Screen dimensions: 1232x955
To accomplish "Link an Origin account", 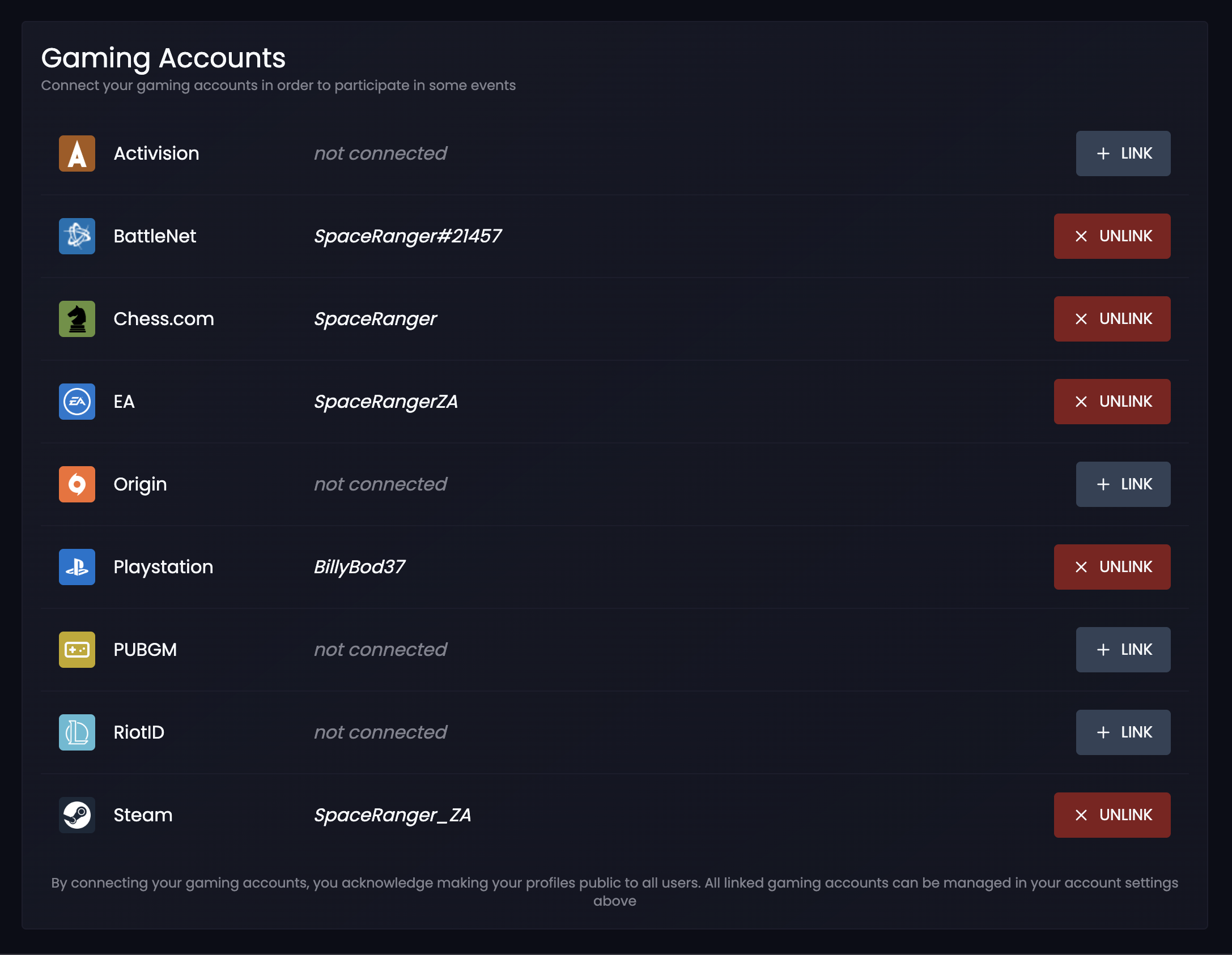I will [x=1123, y=484].
